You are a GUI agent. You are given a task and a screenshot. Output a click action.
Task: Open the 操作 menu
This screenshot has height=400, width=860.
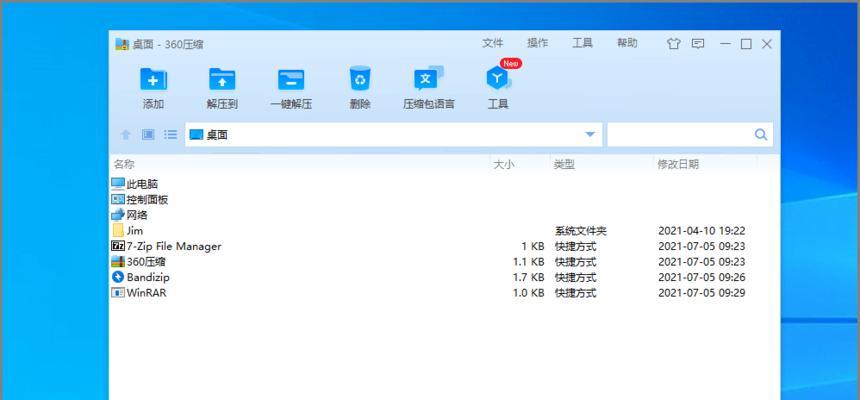(538, 43)
